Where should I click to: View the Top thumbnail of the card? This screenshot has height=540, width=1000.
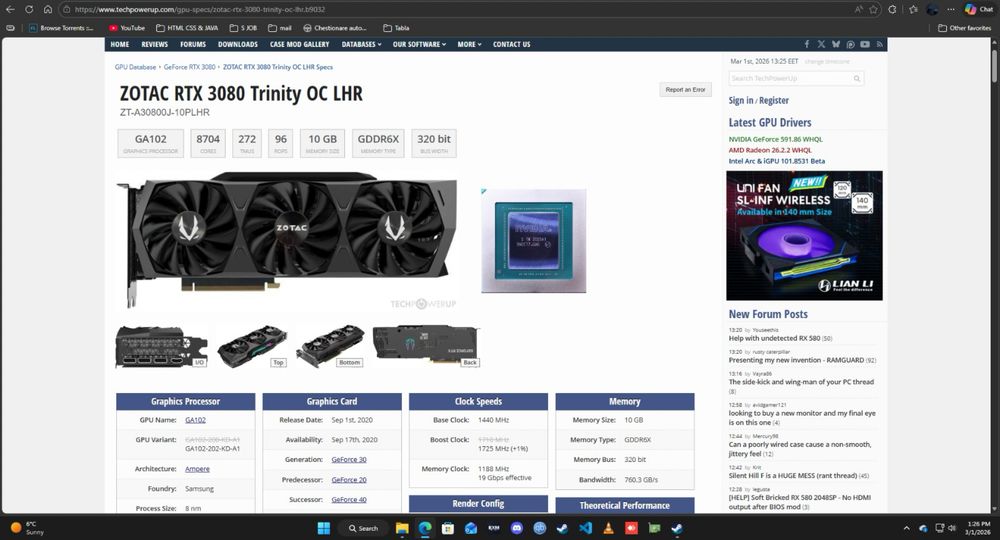pos(252,347)
